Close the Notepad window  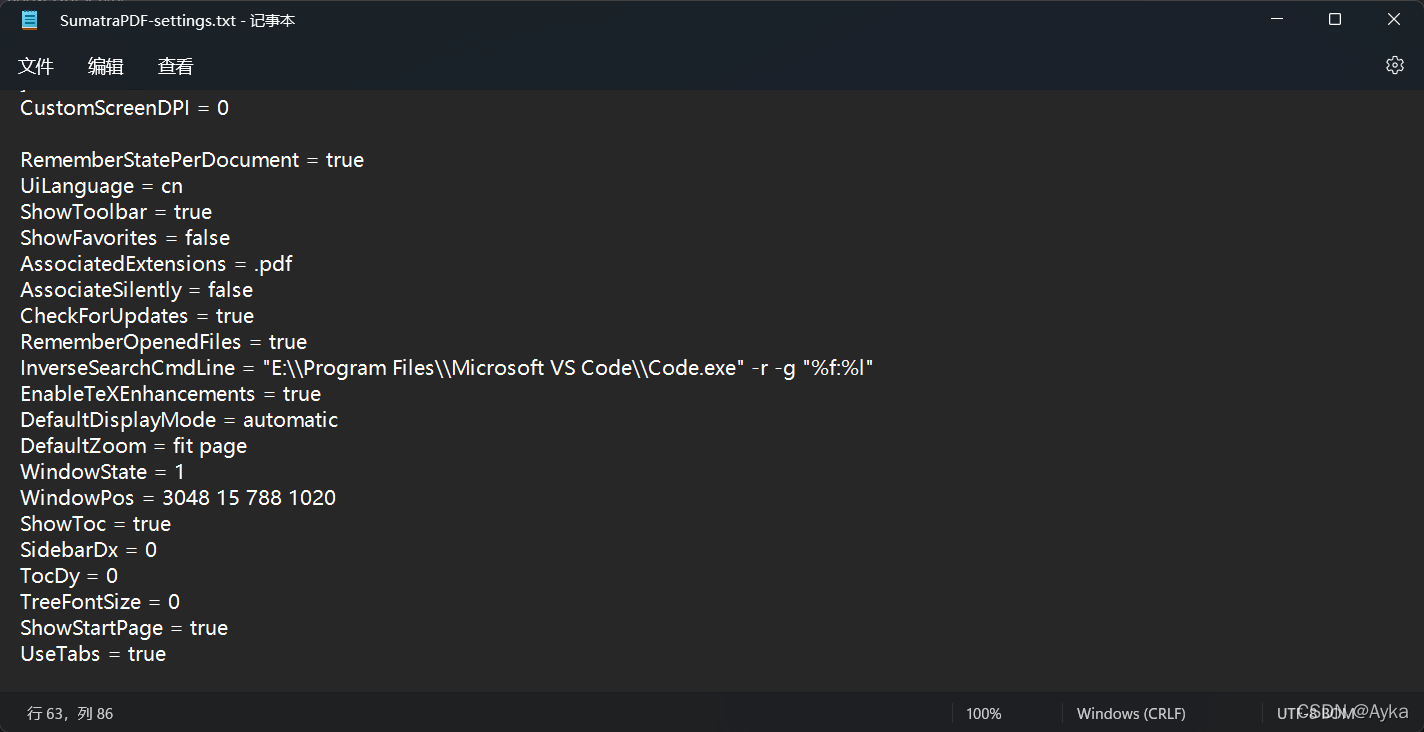pos(1394,19)
